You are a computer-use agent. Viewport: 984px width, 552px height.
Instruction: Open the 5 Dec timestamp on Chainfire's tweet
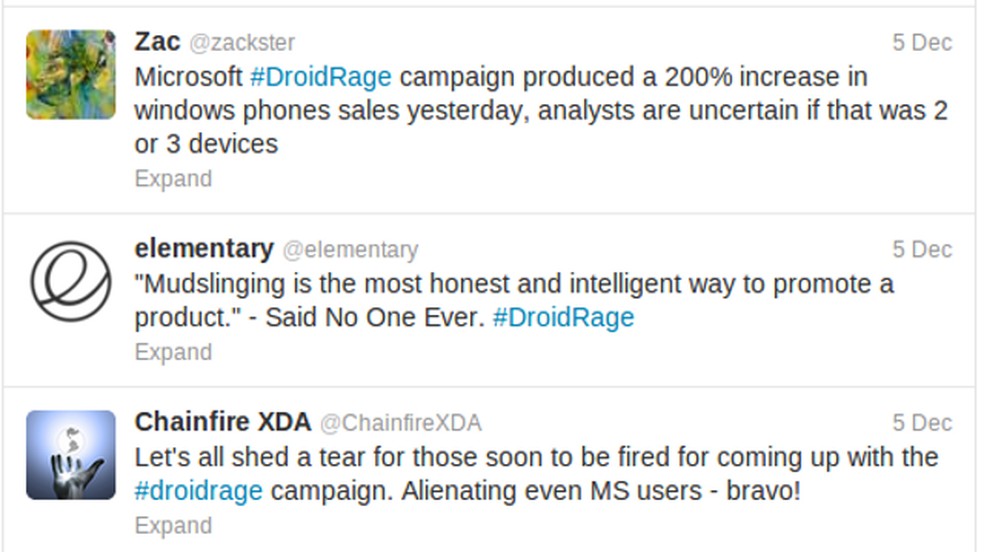(922, 423)
